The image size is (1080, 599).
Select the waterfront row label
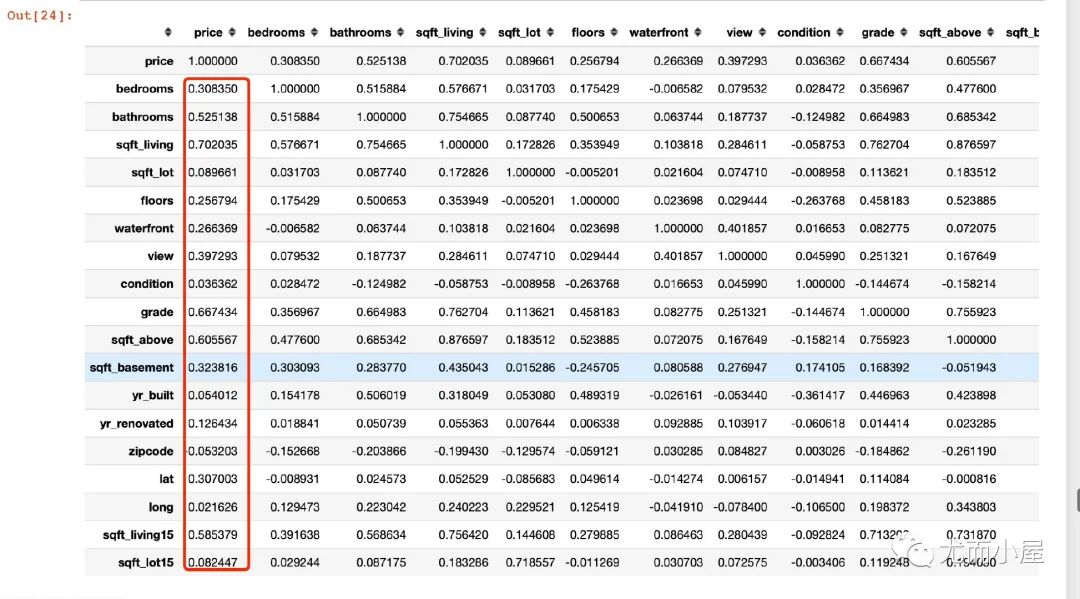144,228
